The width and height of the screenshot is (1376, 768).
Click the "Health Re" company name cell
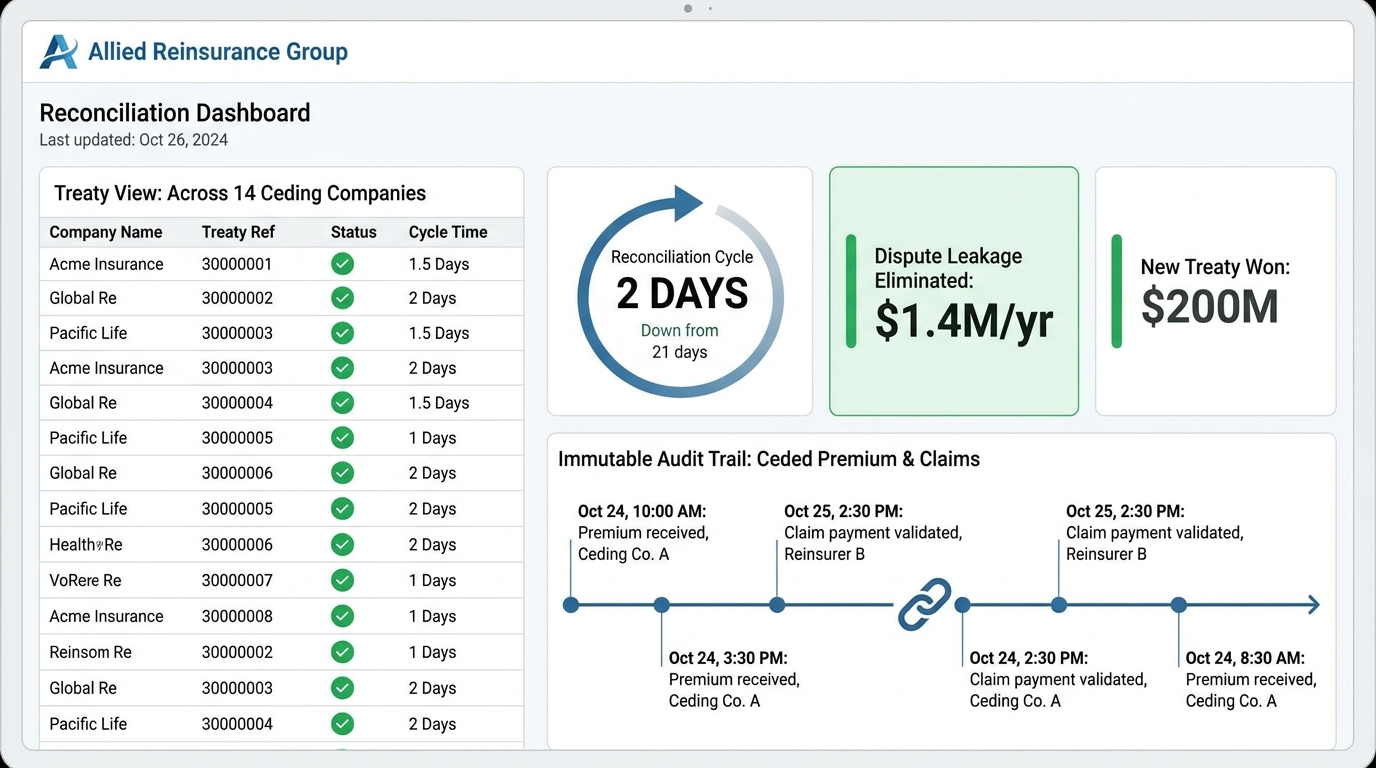pyautogui.click(x=86, y=545)
